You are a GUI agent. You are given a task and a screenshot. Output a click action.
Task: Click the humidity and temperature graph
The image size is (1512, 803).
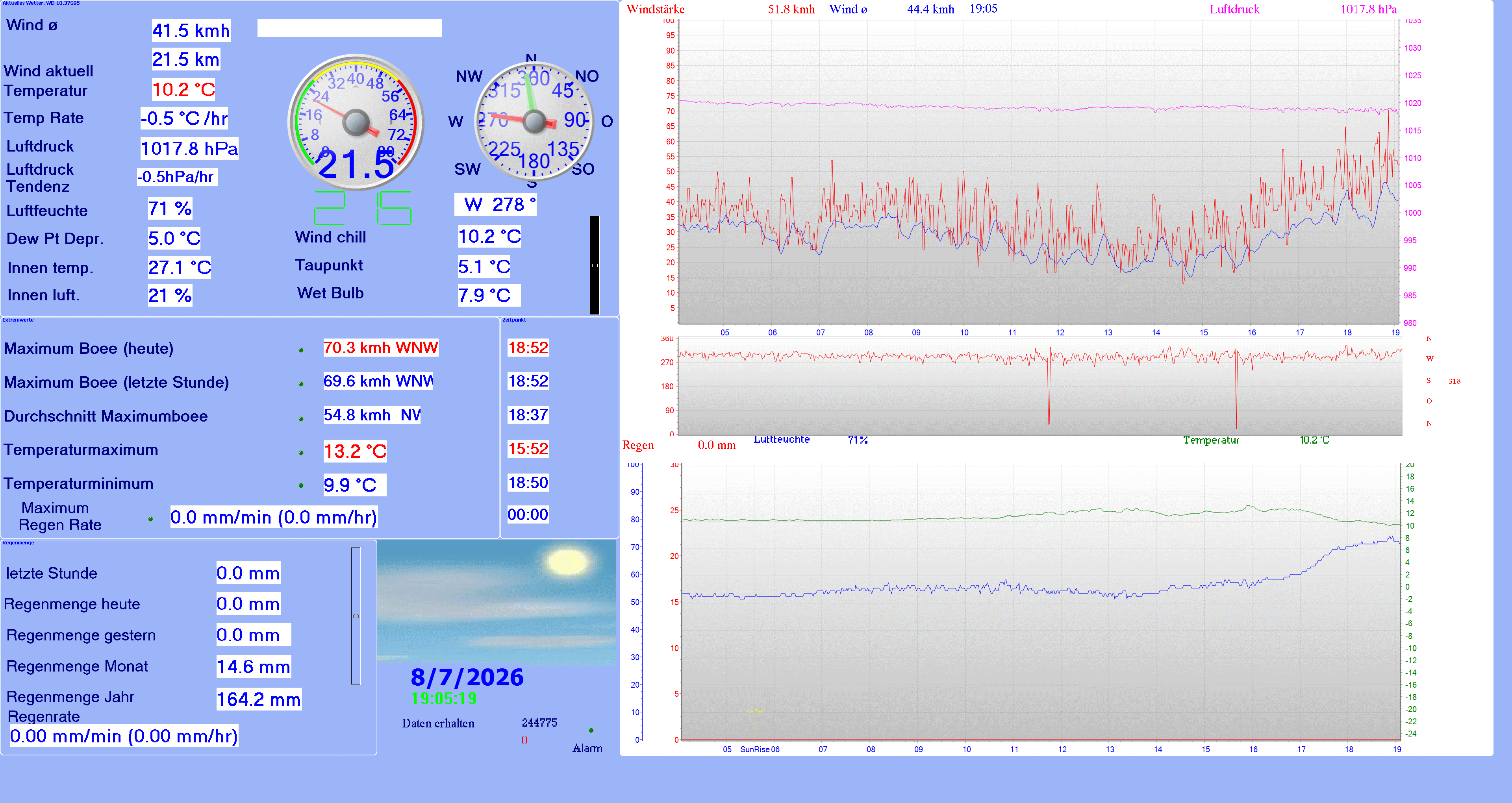[1041, 602]
